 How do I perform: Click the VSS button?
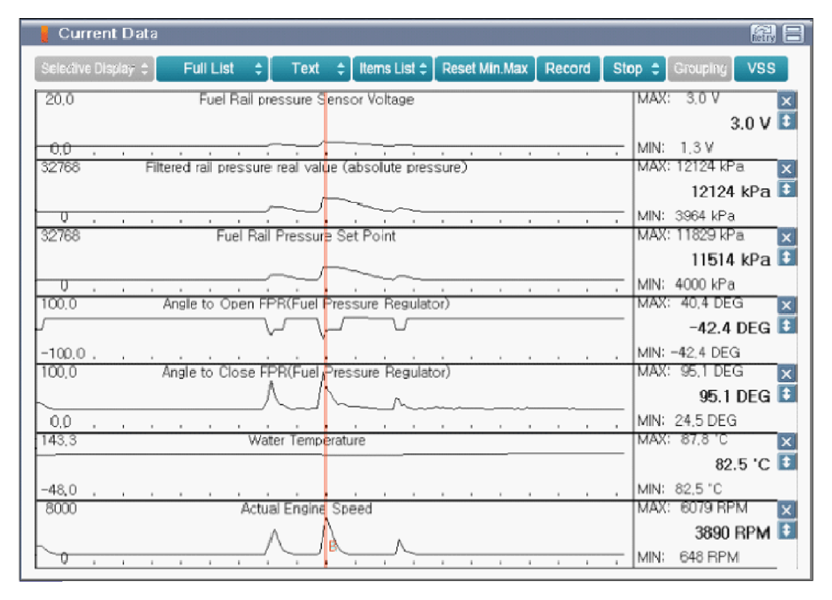pos(761,69)
